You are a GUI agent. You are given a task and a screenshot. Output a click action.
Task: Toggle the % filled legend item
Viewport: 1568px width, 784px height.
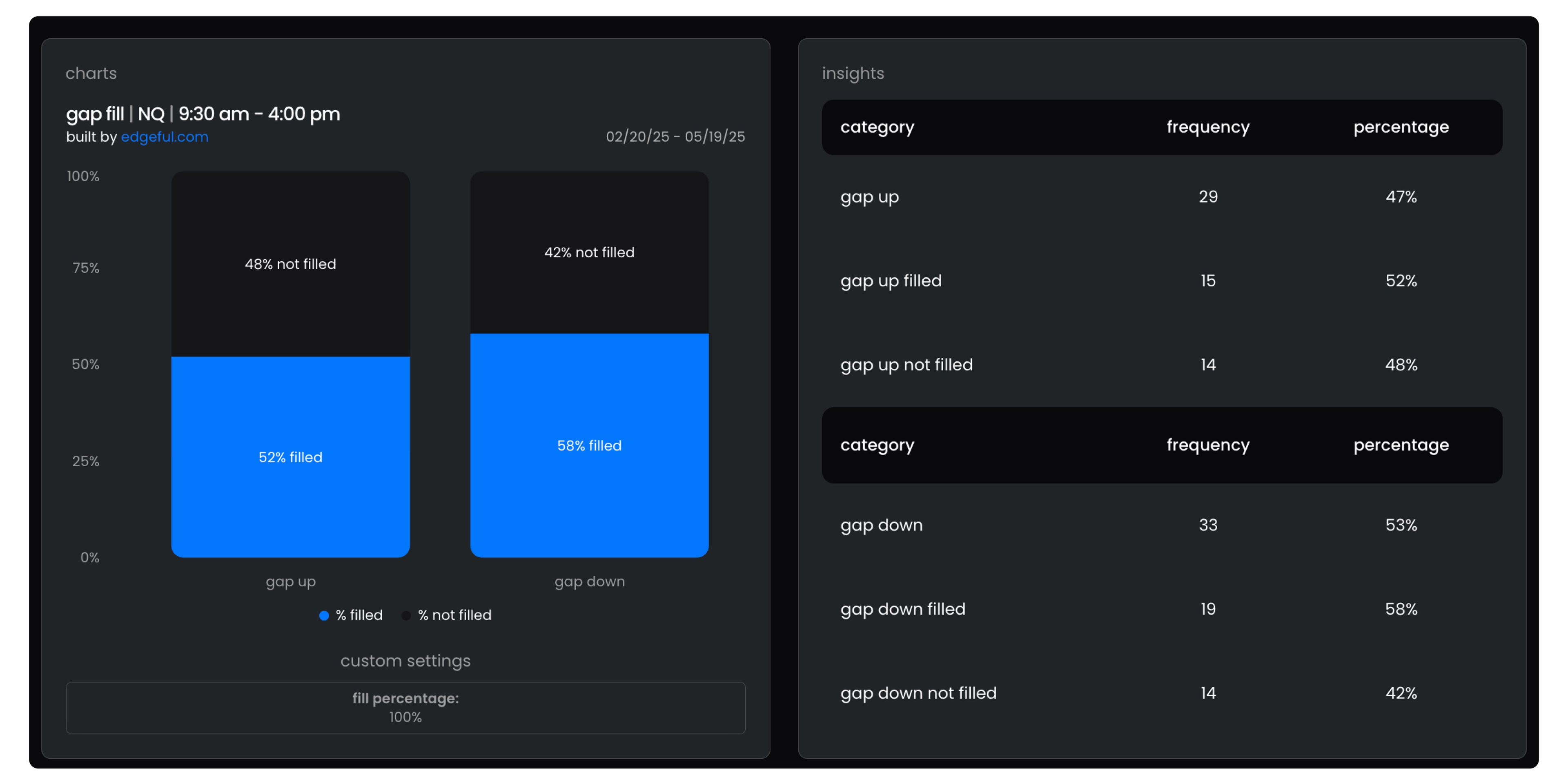(359, 615)
